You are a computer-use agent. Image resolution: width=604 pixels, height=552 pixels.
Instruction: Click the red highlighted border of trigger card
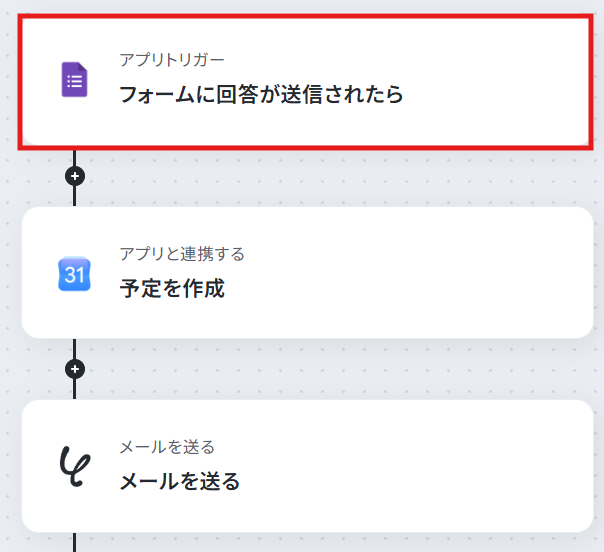pos(305,16)
